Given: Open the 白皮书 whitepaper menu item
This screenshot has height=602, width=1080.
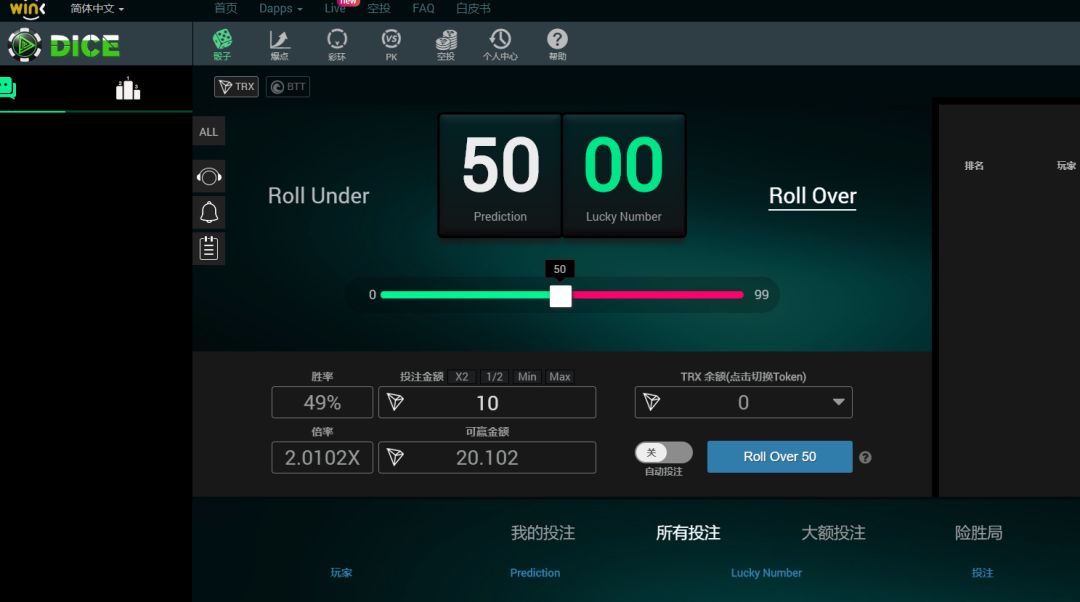Looking at the screenshot, I should tap(473, 8).
